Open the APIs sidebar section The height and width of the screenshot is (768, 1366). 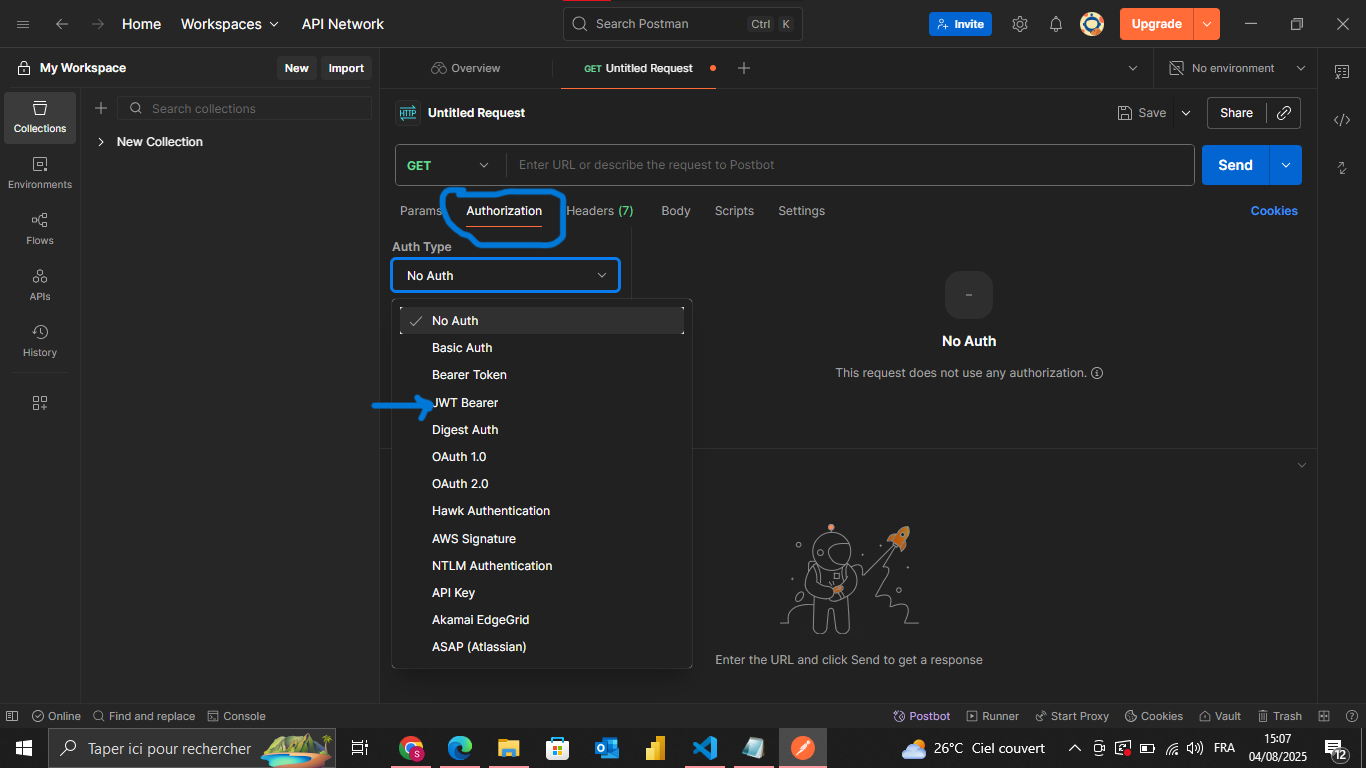(x=40, y=285)
